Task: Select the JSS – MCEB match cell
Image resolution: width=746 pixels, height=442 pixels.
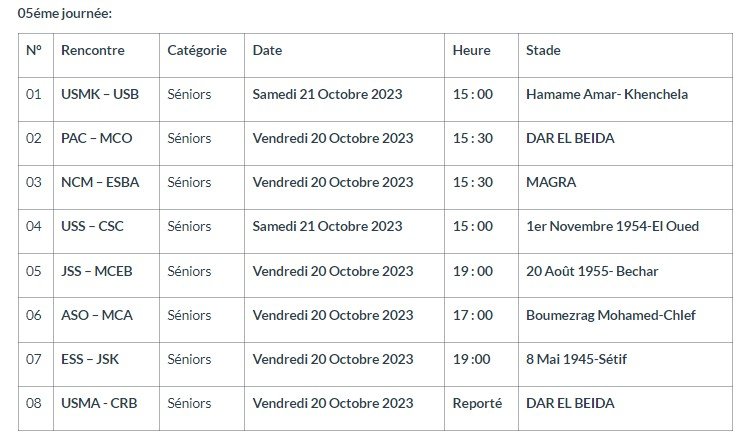Action: tap(100, 271)
